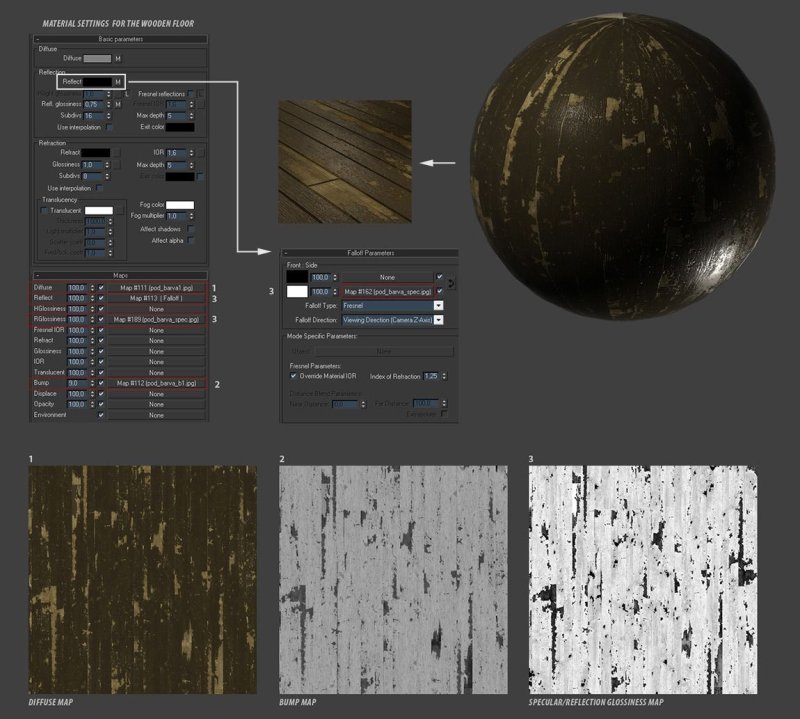Click the None button in the HGlossiness slot

(x=154, y=307)
